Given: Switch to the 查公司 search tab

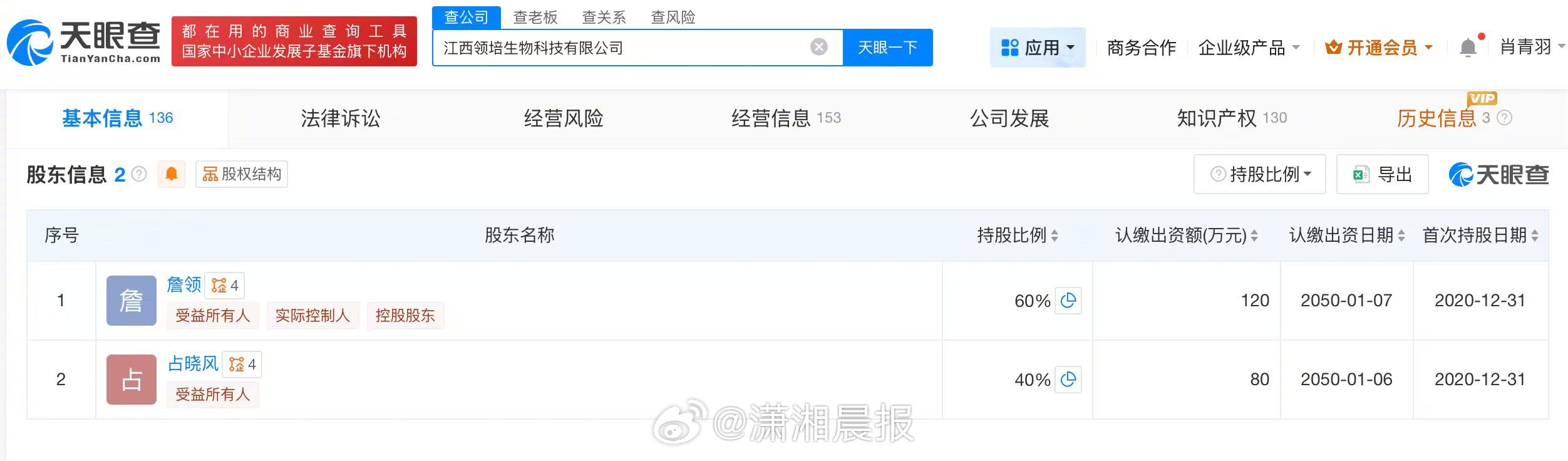Looking at the screenshot, I should click(x=467, y=18).
